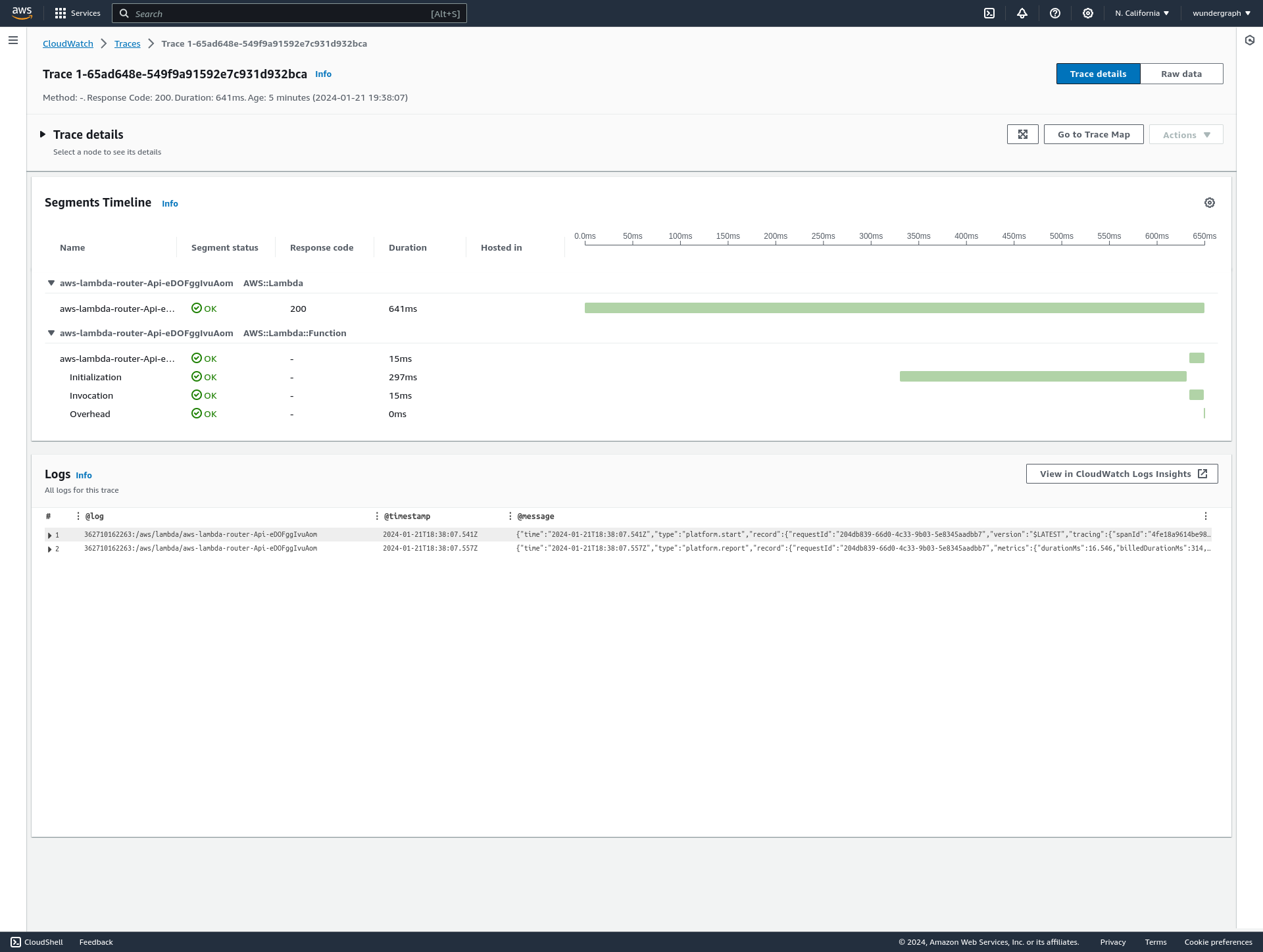Image resolution: width=1263 pixels, height=952 pixels.
Task: Click Go to Trace Map
Action: coord(1093,134)
